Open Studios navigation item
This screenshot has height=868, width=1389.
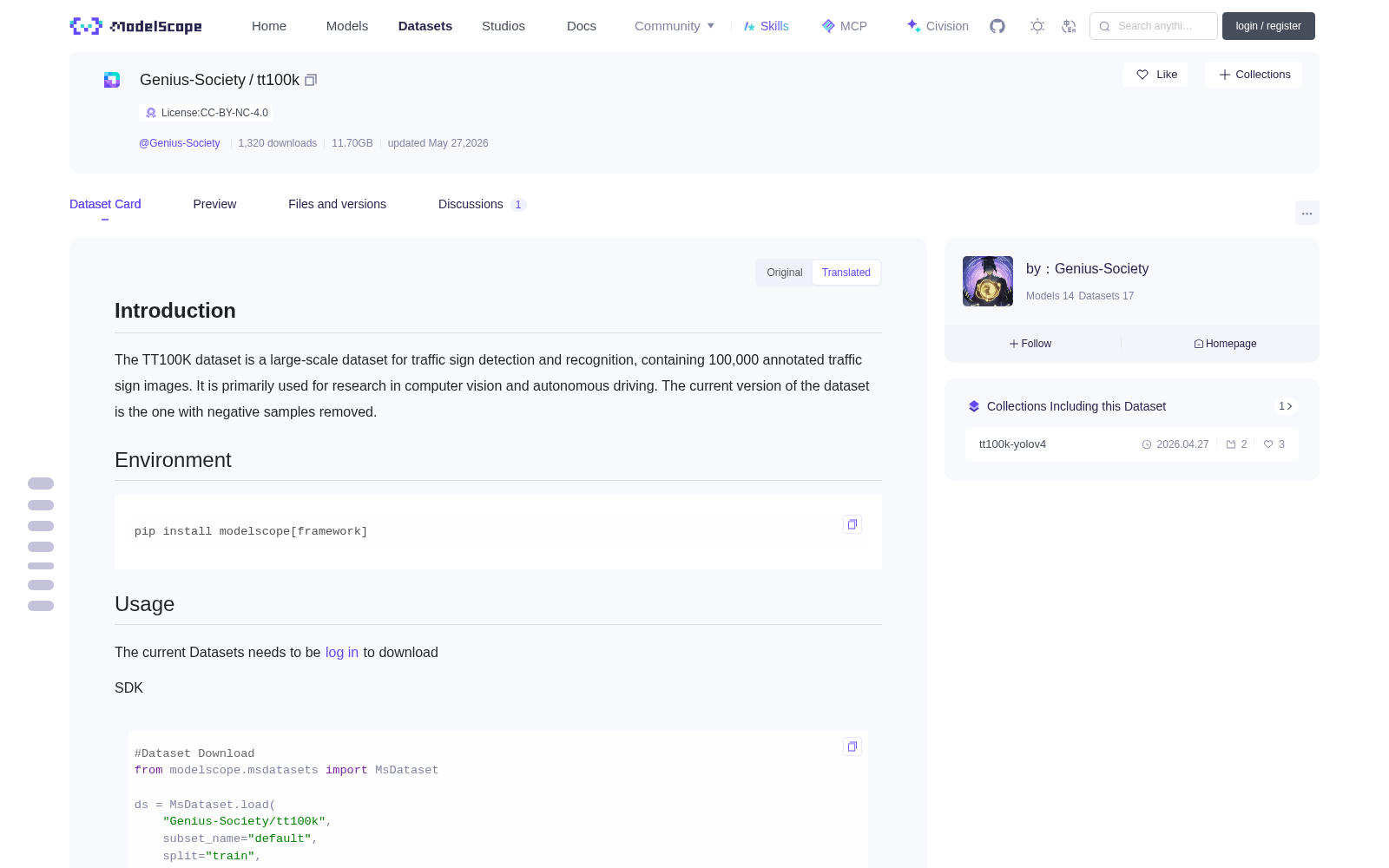point(504,26)
